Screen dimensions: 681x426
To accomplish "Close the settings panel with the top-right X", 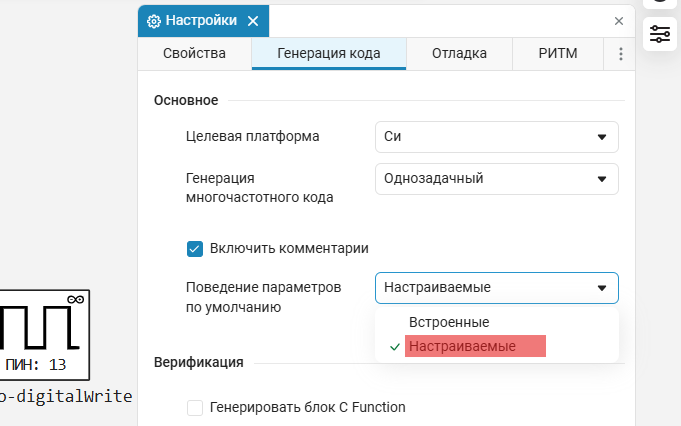I will click(x=618, y=20).
